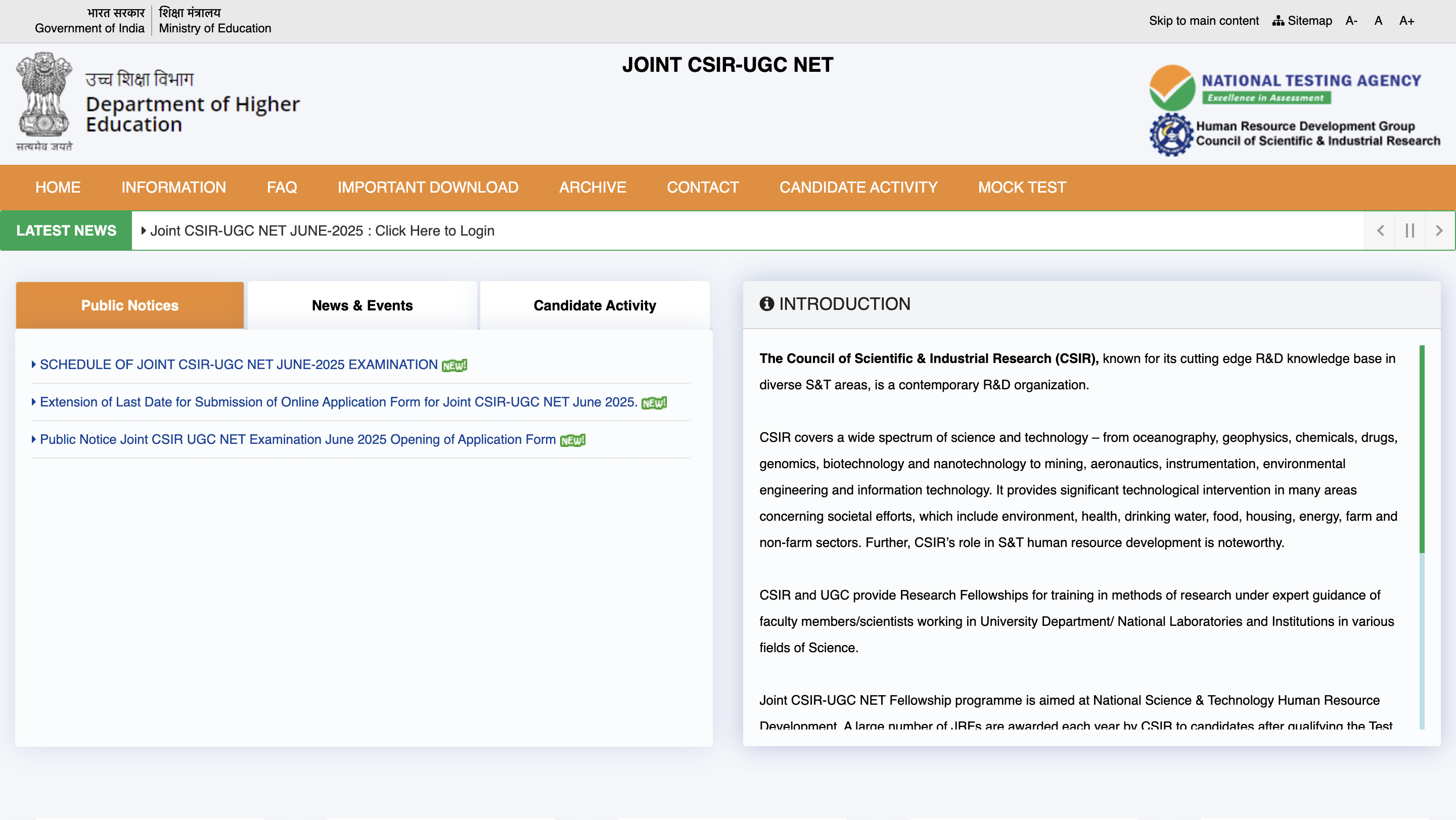The image size is (1456, 820).
Task: Click the Government of India text
Action: [x=90, y=28]
